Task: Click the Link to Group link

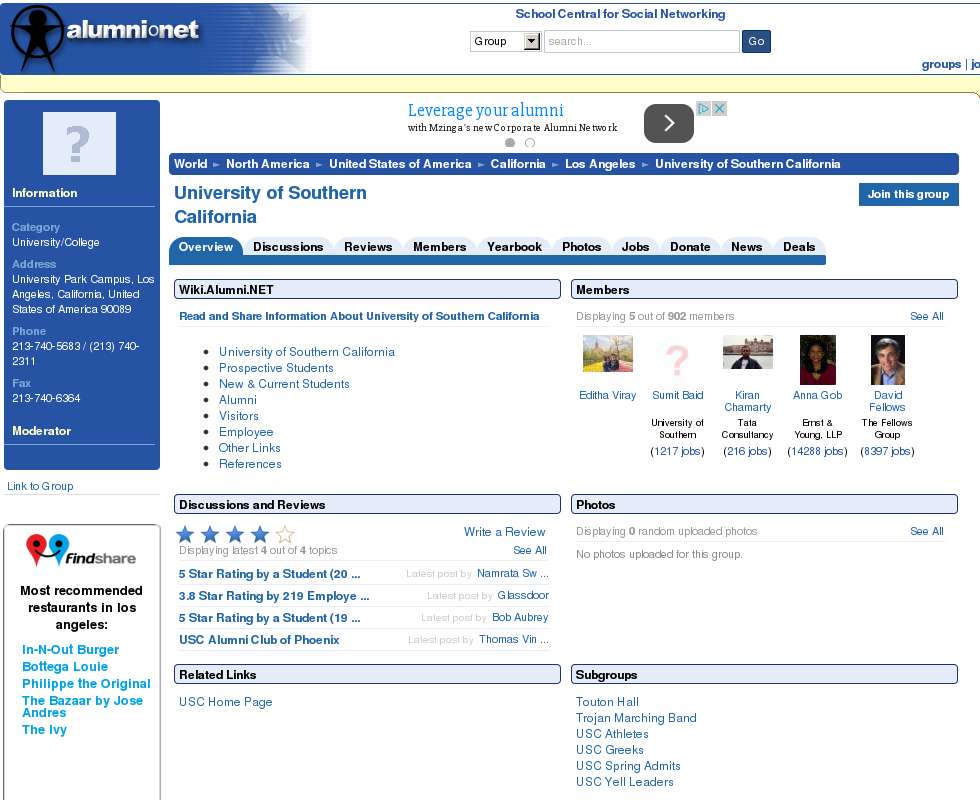Action: point(40,486)
